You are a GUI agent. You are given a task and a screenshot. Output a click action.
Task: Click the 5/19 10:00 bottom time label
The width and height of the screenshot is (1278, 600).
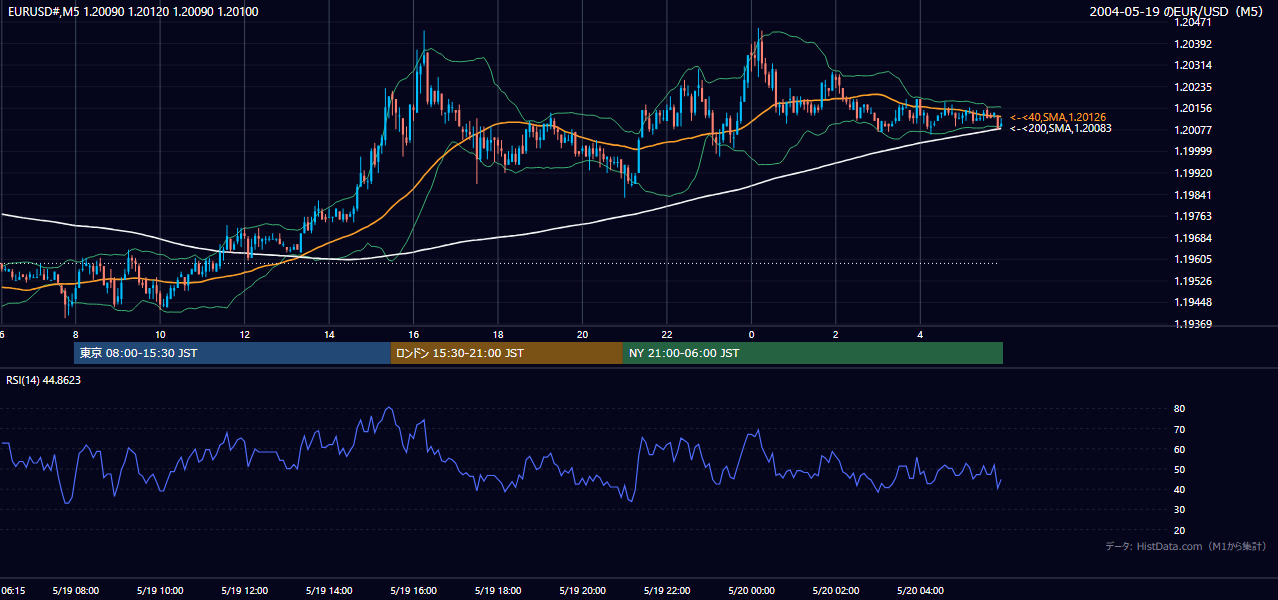160,591
